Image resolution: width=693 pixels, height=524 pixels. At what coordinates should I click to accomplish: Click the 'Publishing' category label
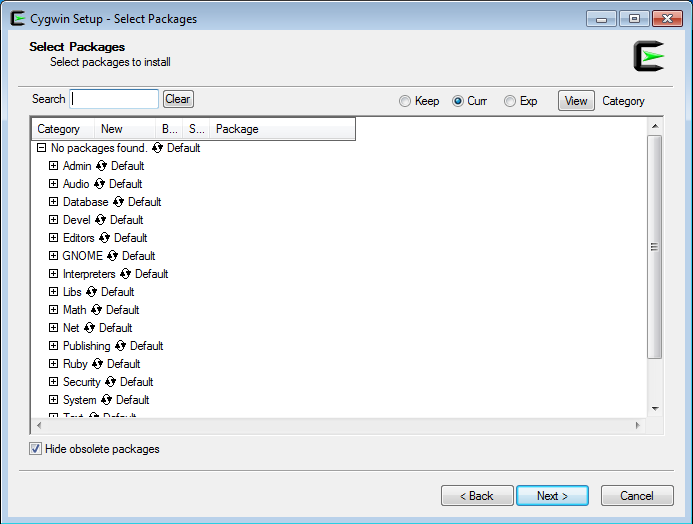point(87,346)
